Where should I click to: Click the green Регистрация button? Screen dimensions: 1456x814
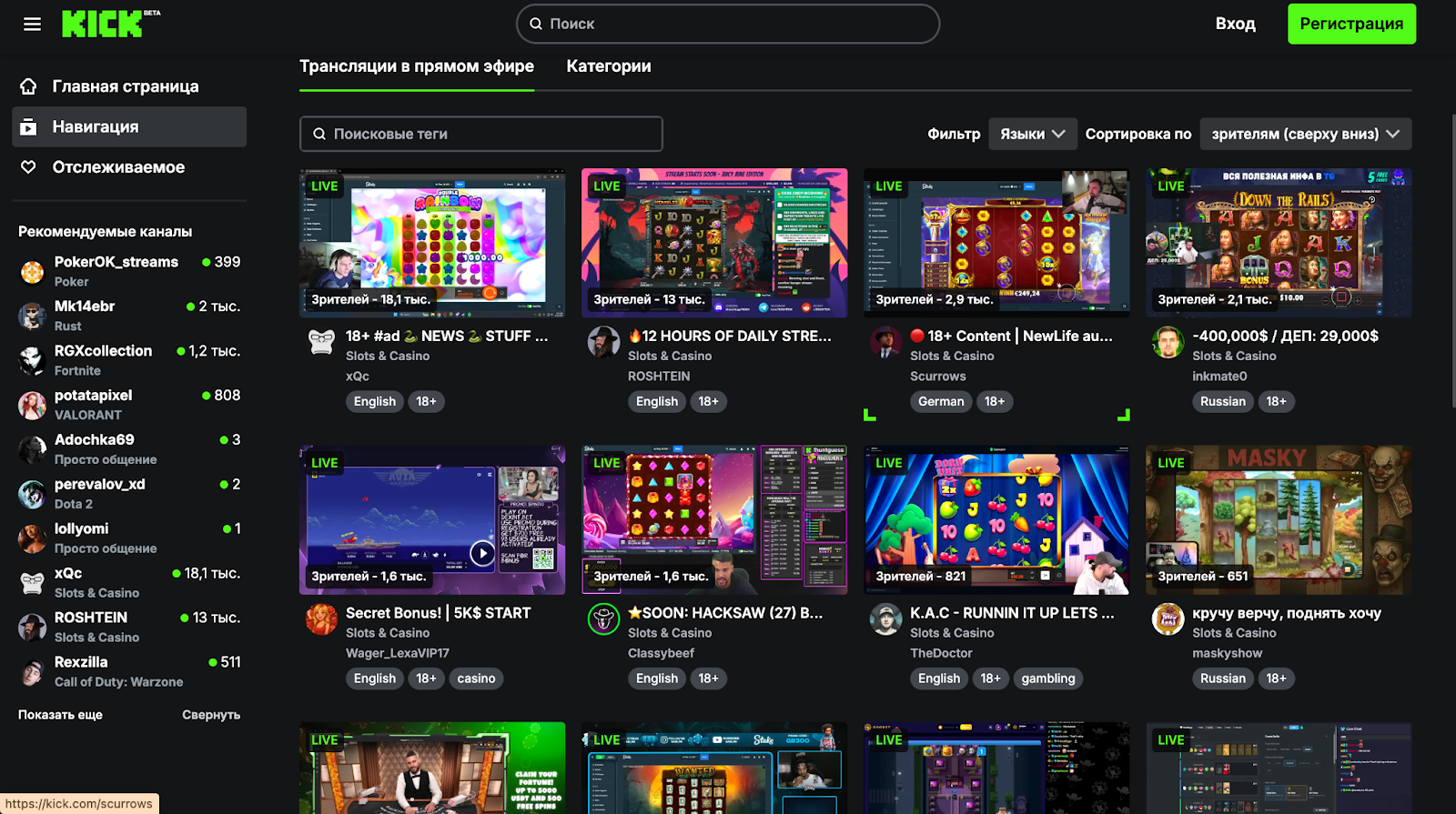[x=1351, y=24]
